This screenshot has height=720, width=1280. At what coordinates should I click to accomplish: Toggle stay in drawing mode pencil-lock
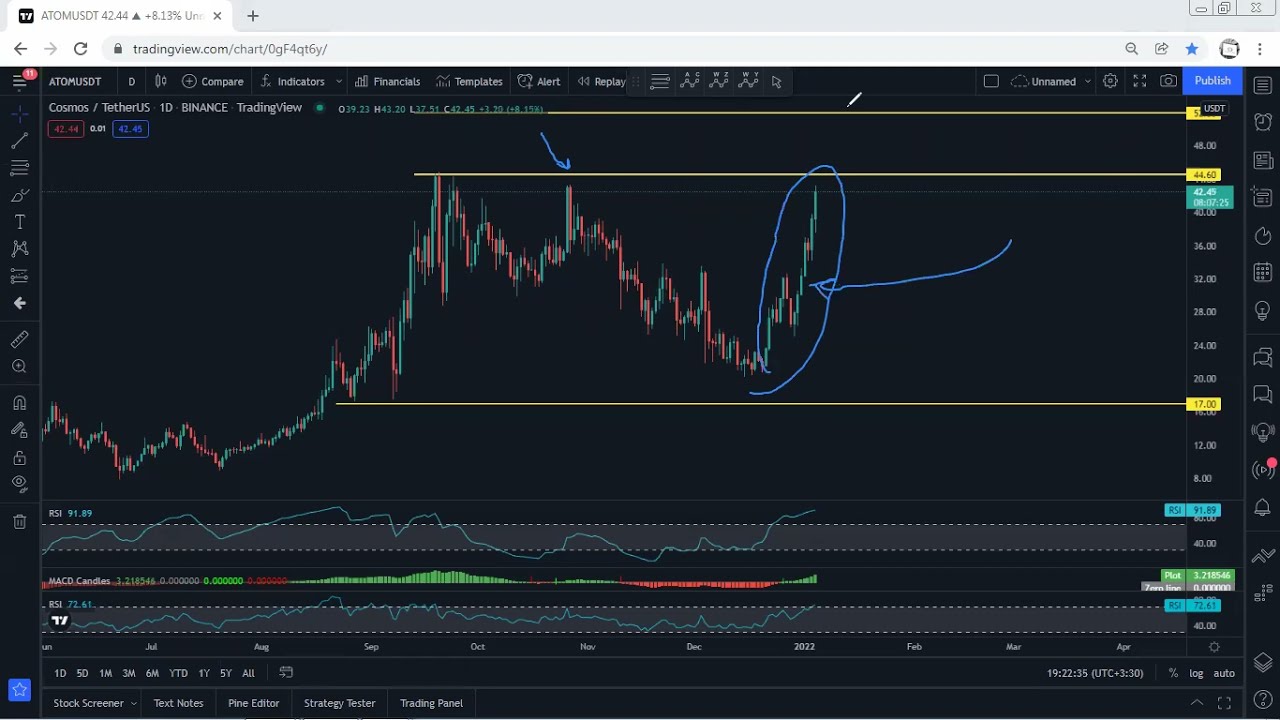point(19,430)
